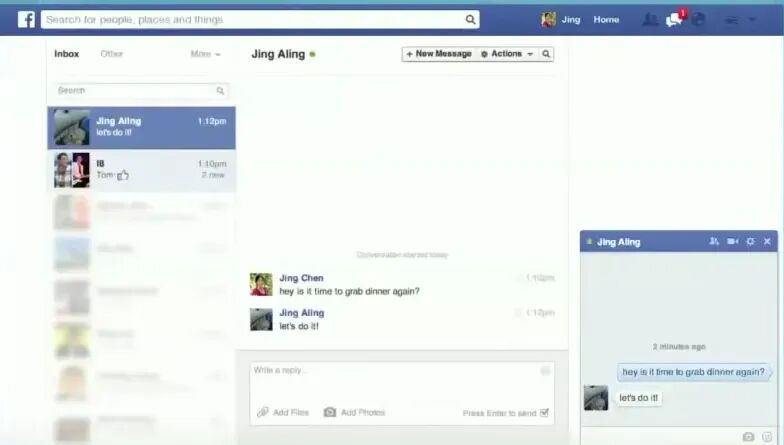Expand the More dropdown in inbox

pos(205,54)
